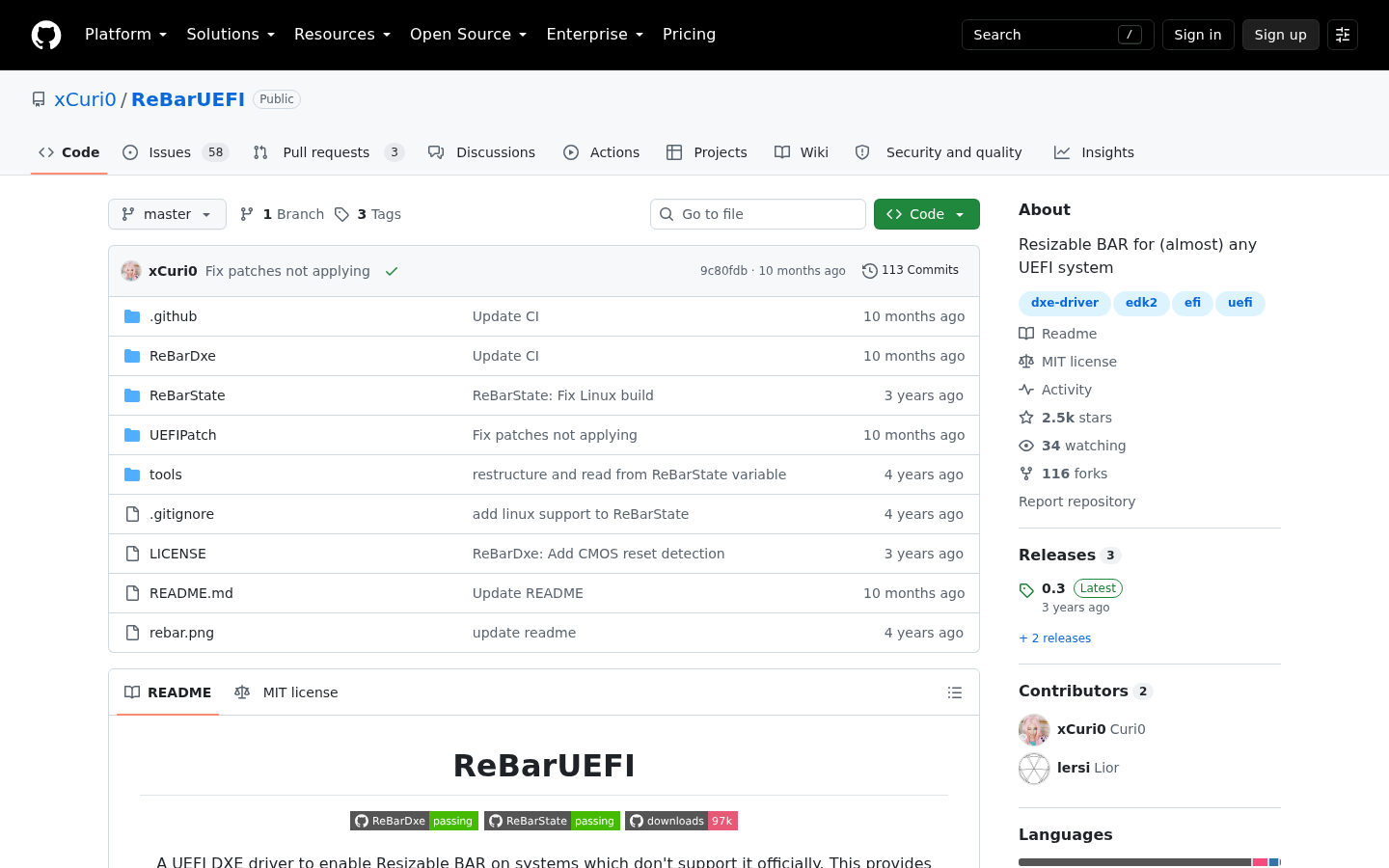Click the Report repository link
The image size is (1389, 868).
pos(1076,502)
